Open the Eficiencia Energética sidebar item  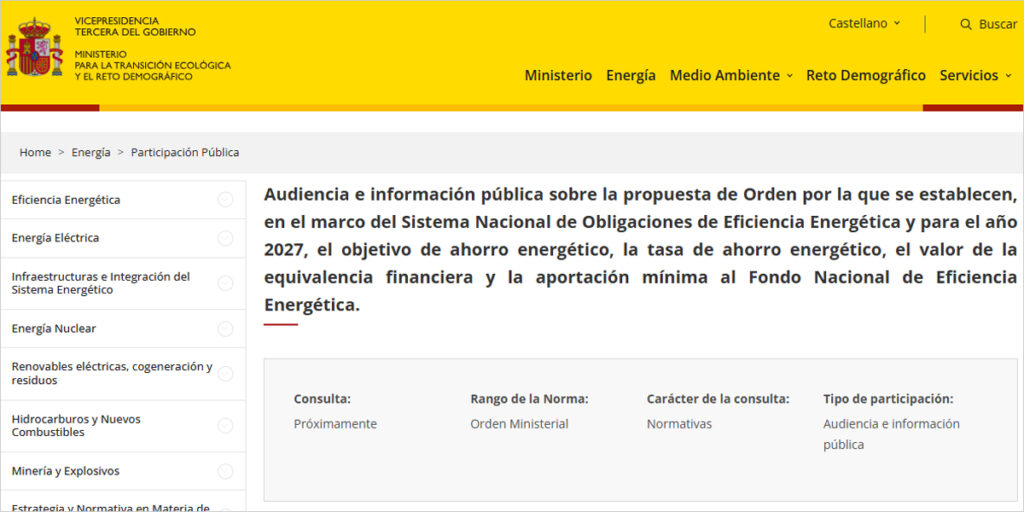tap(66, 200)
